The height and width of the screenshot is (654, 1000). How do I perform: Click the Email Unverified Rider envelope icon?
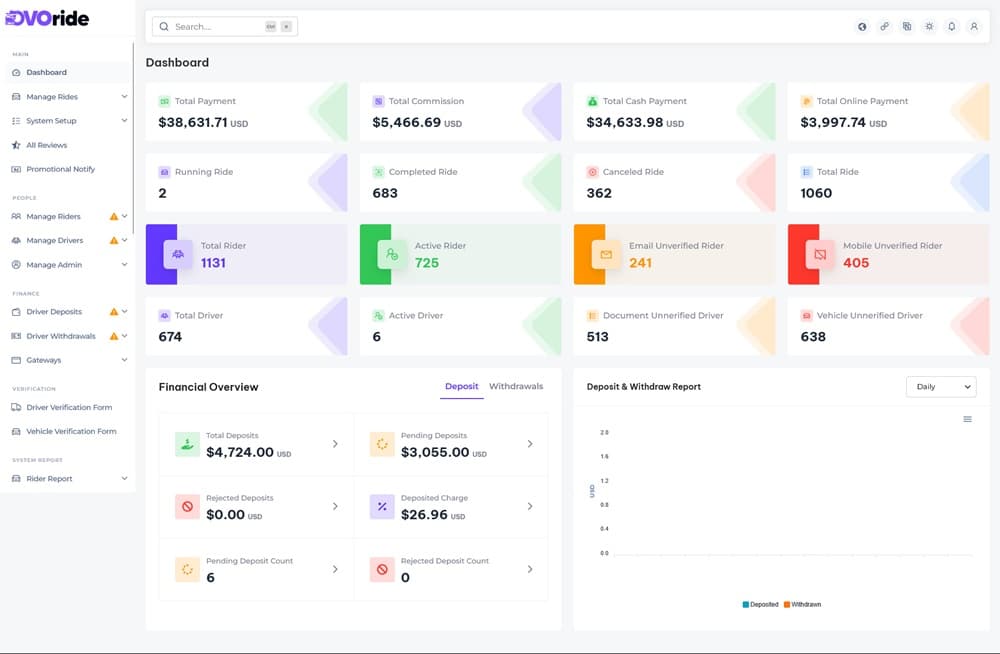tap(606, 254)
